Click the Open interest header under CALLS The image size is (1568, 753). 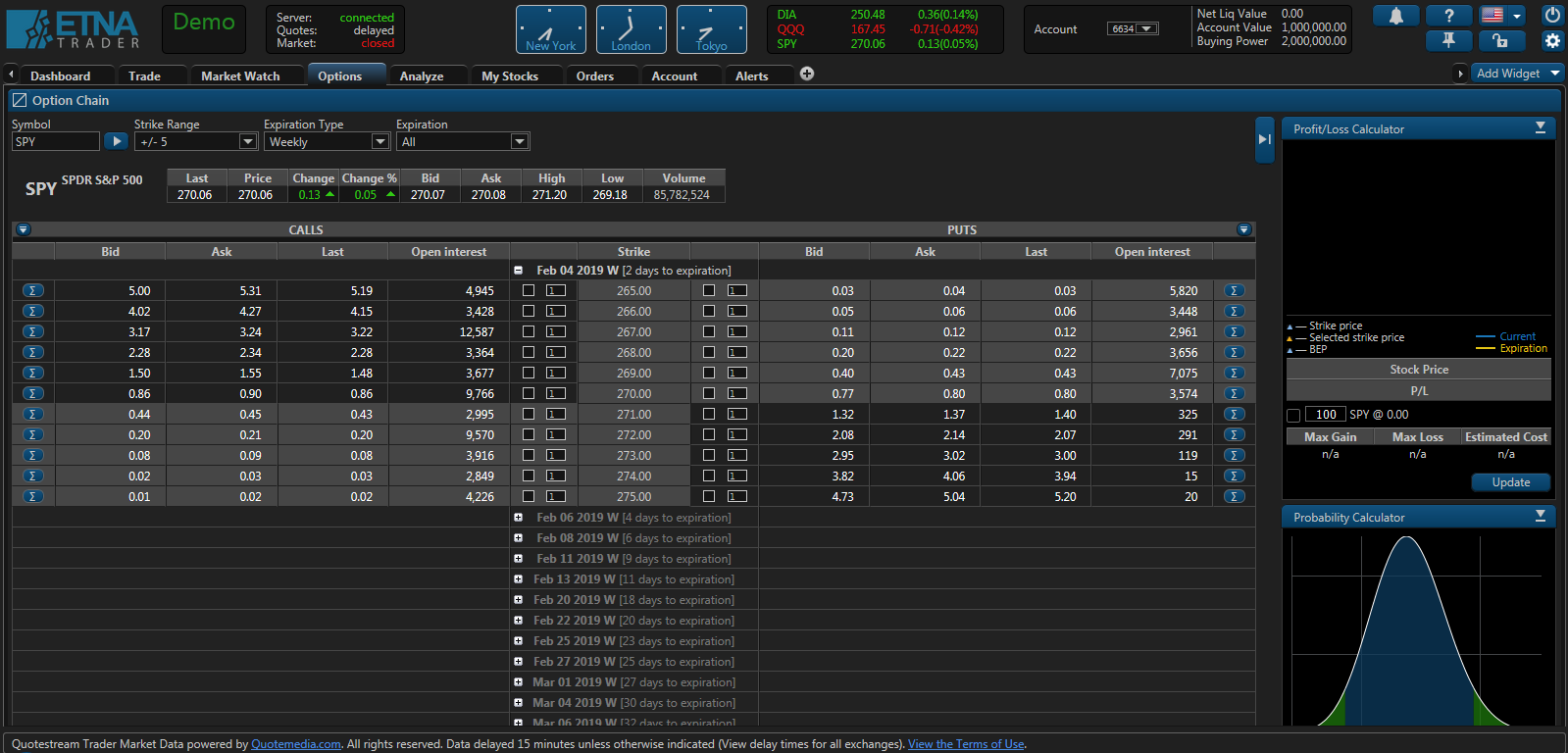[449, 252]
